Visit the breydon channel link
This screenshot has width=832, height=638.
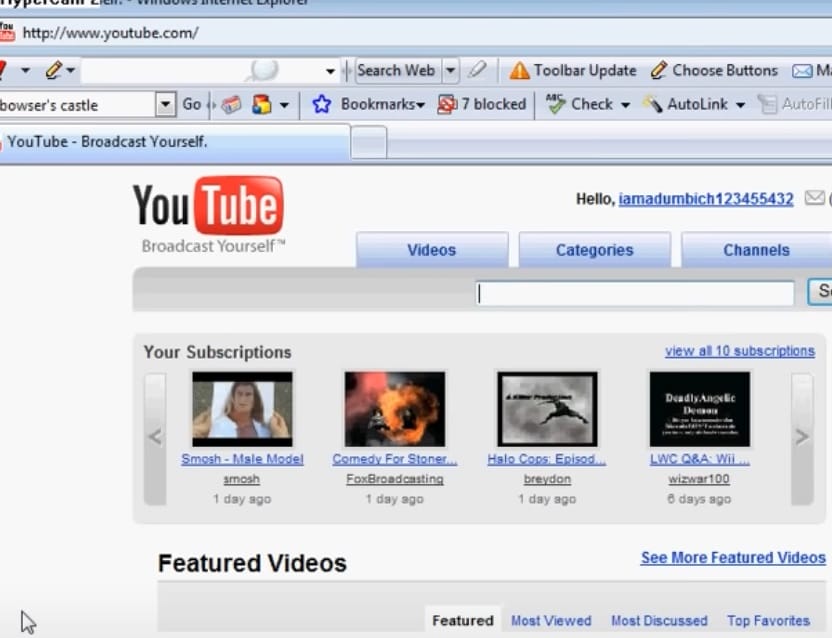click(x=547, y=479)
